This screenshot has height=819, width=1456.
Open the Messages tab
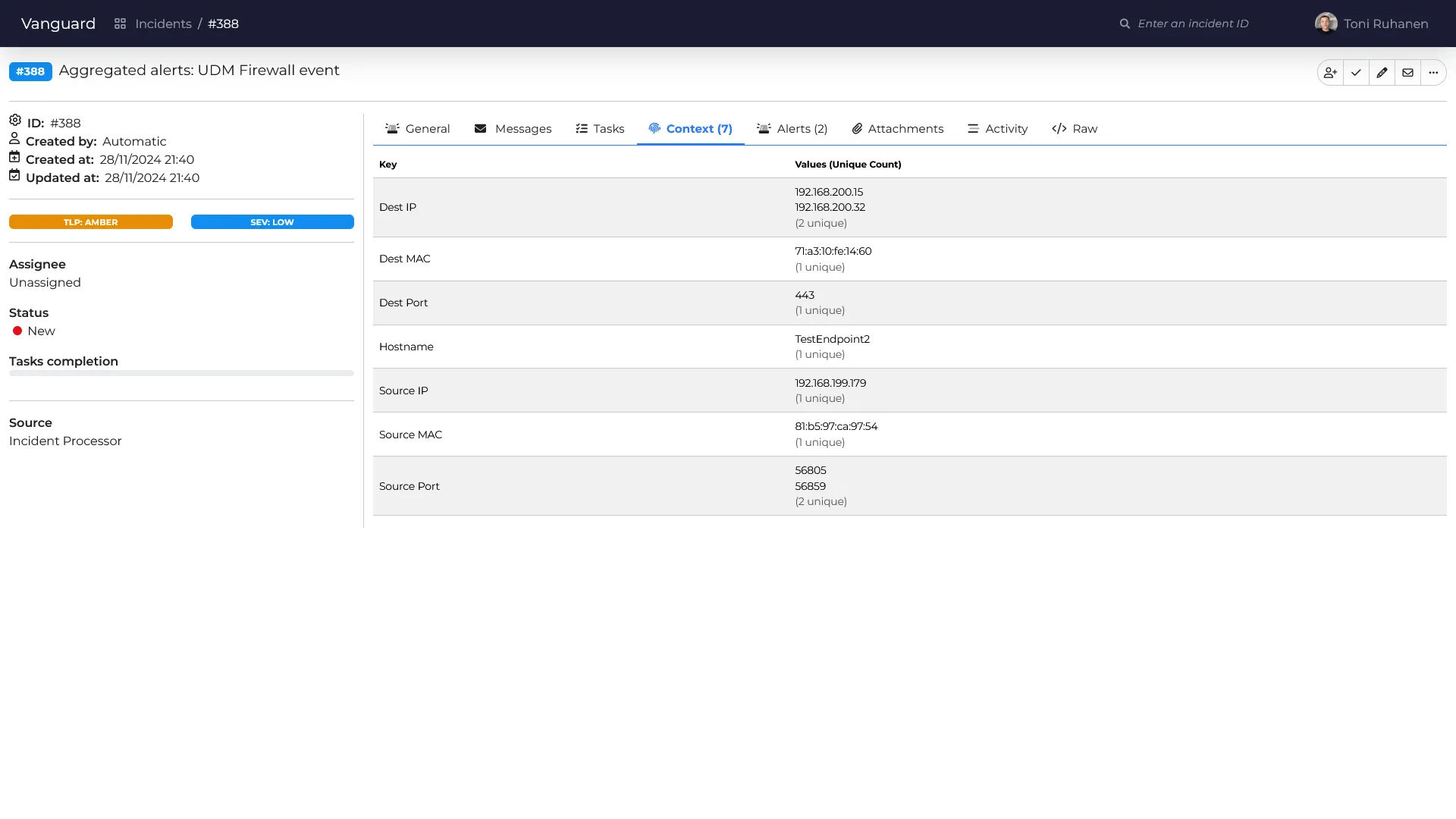point(513,129)
